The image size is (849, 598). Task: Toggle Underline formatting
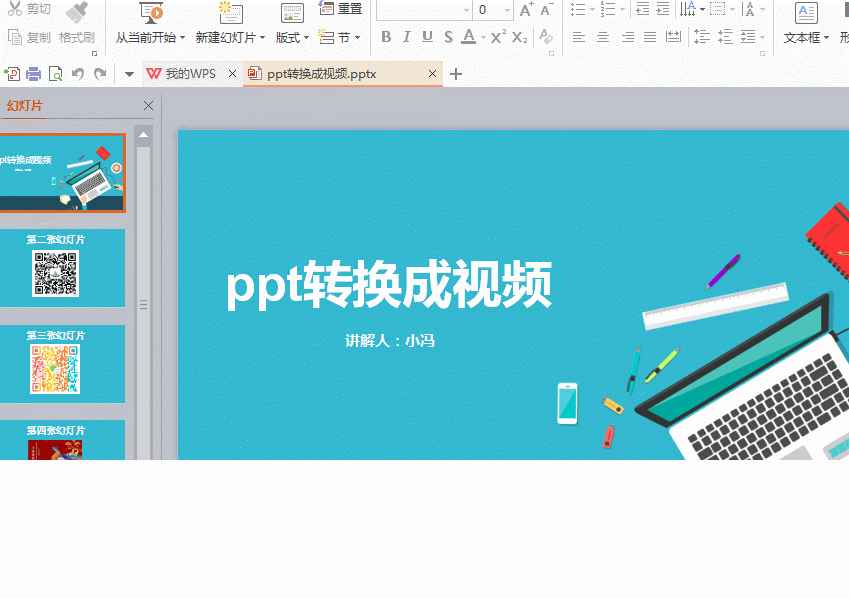(x=427, y=37)
